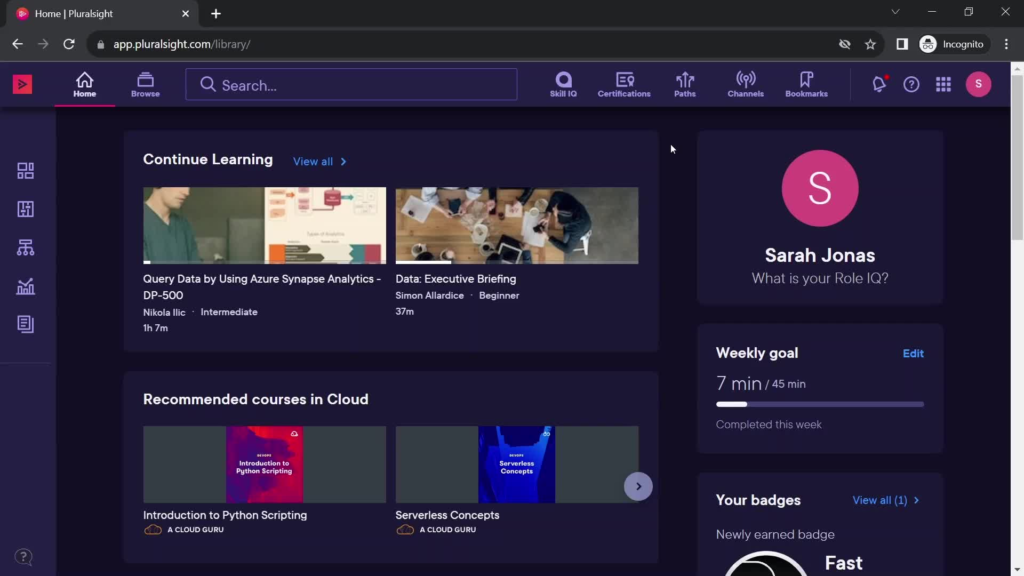Viewport: 1024px width, 576px height.
Task: Open the Certifications page icon
Action: coord(624,84)
